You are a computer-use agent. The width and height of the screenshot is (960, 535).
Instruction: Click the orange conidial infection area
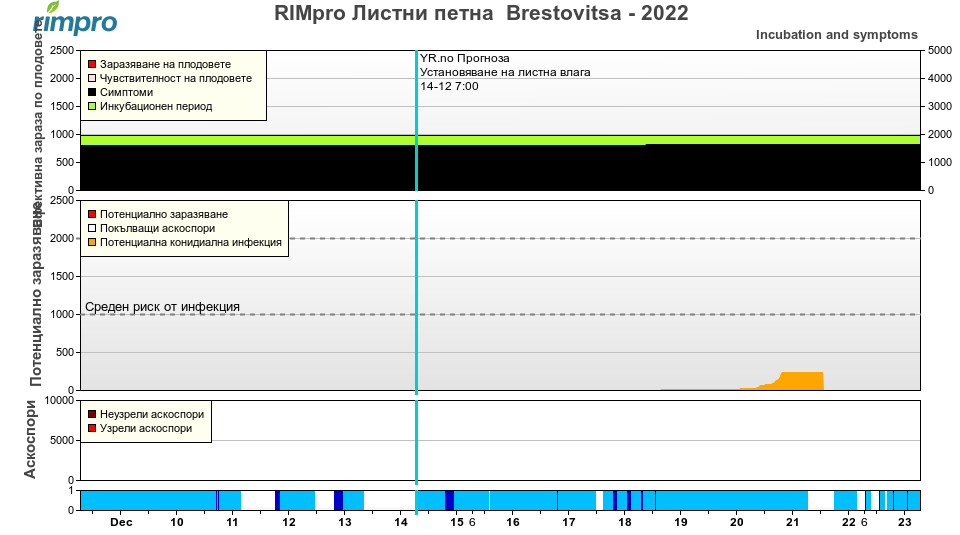pos(801,381)
